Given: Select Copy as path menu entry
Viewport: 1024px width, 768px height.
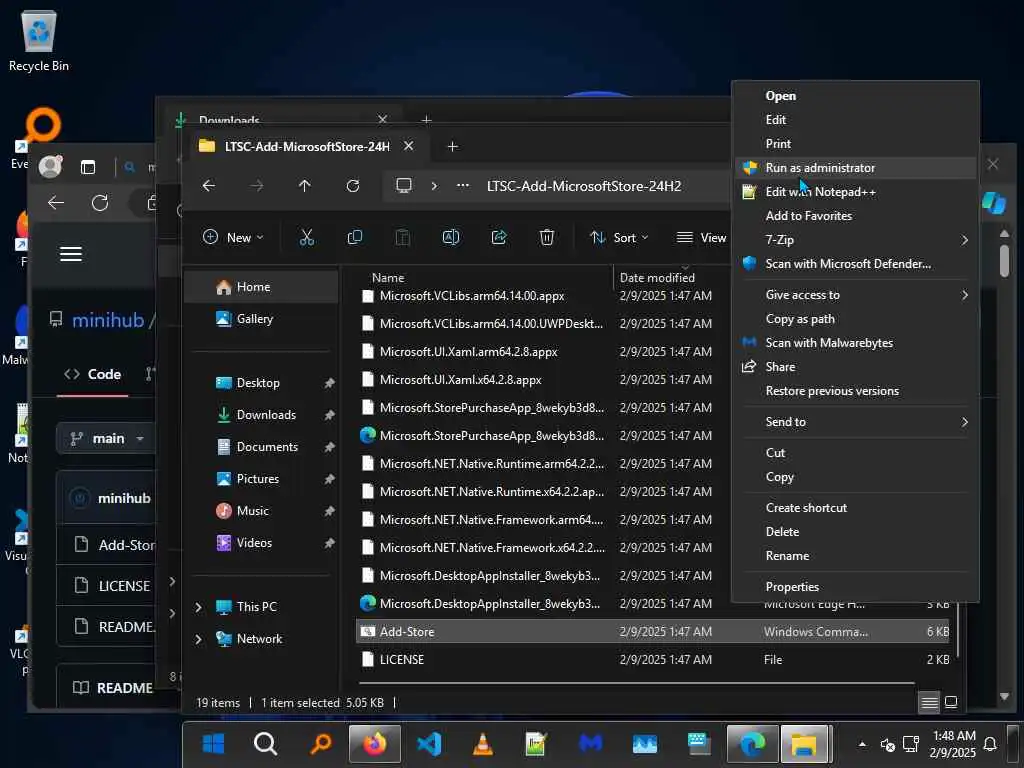Looking at the screenshot, I should (x=856, y=319).
